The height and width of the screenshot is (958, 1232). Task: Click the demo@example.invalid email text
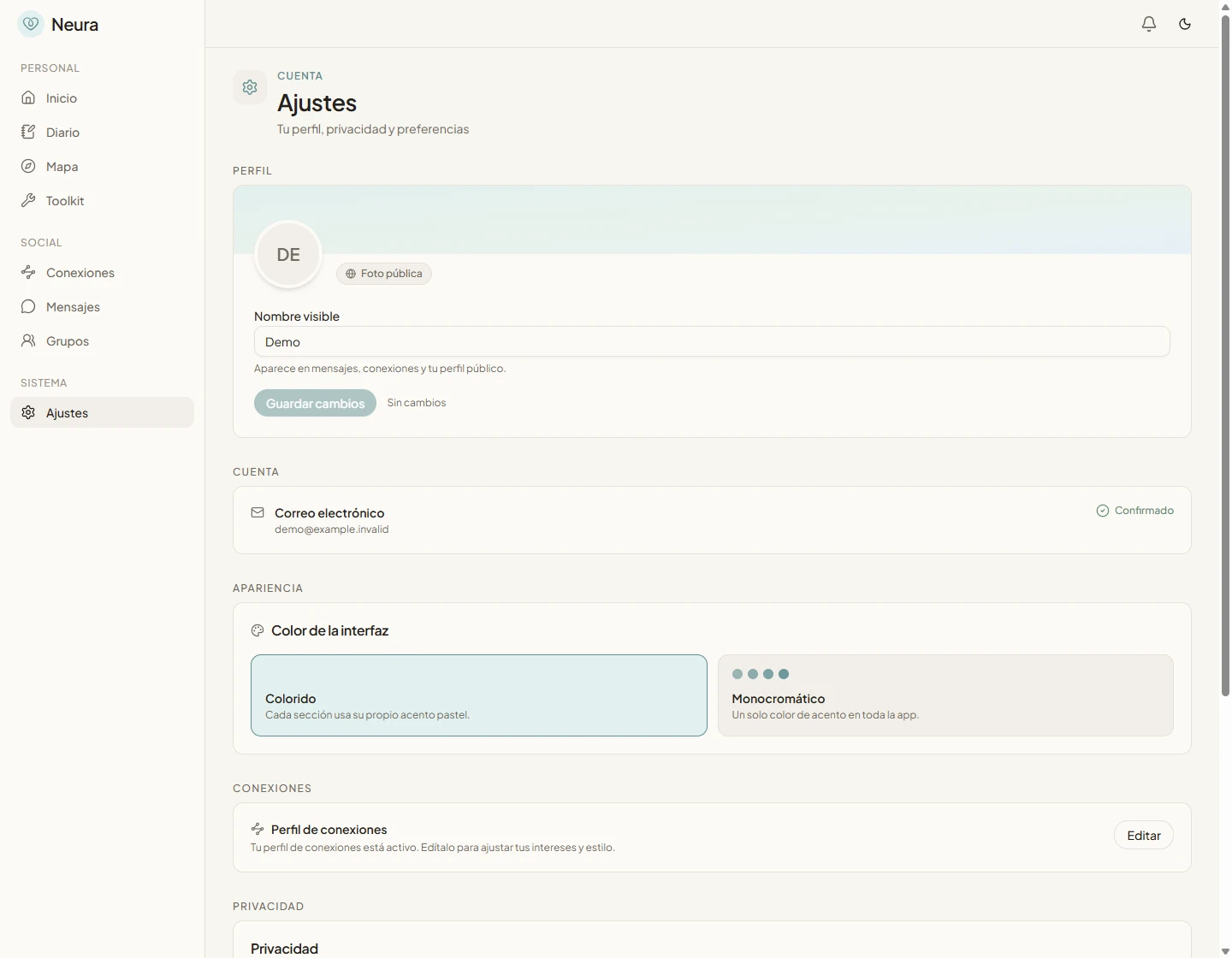[332, 529]
